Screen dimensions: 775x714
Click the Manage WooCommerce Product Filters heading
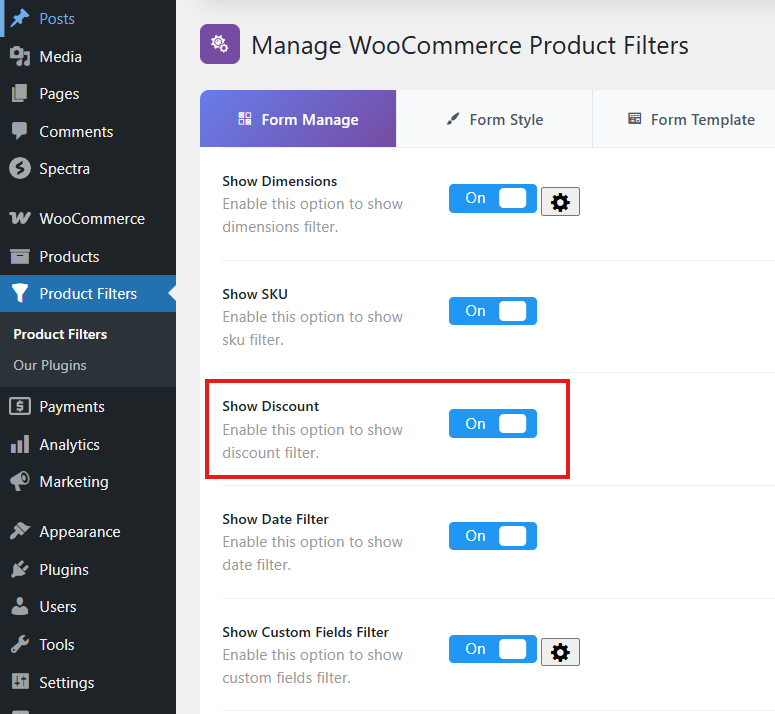coord(470,45)
